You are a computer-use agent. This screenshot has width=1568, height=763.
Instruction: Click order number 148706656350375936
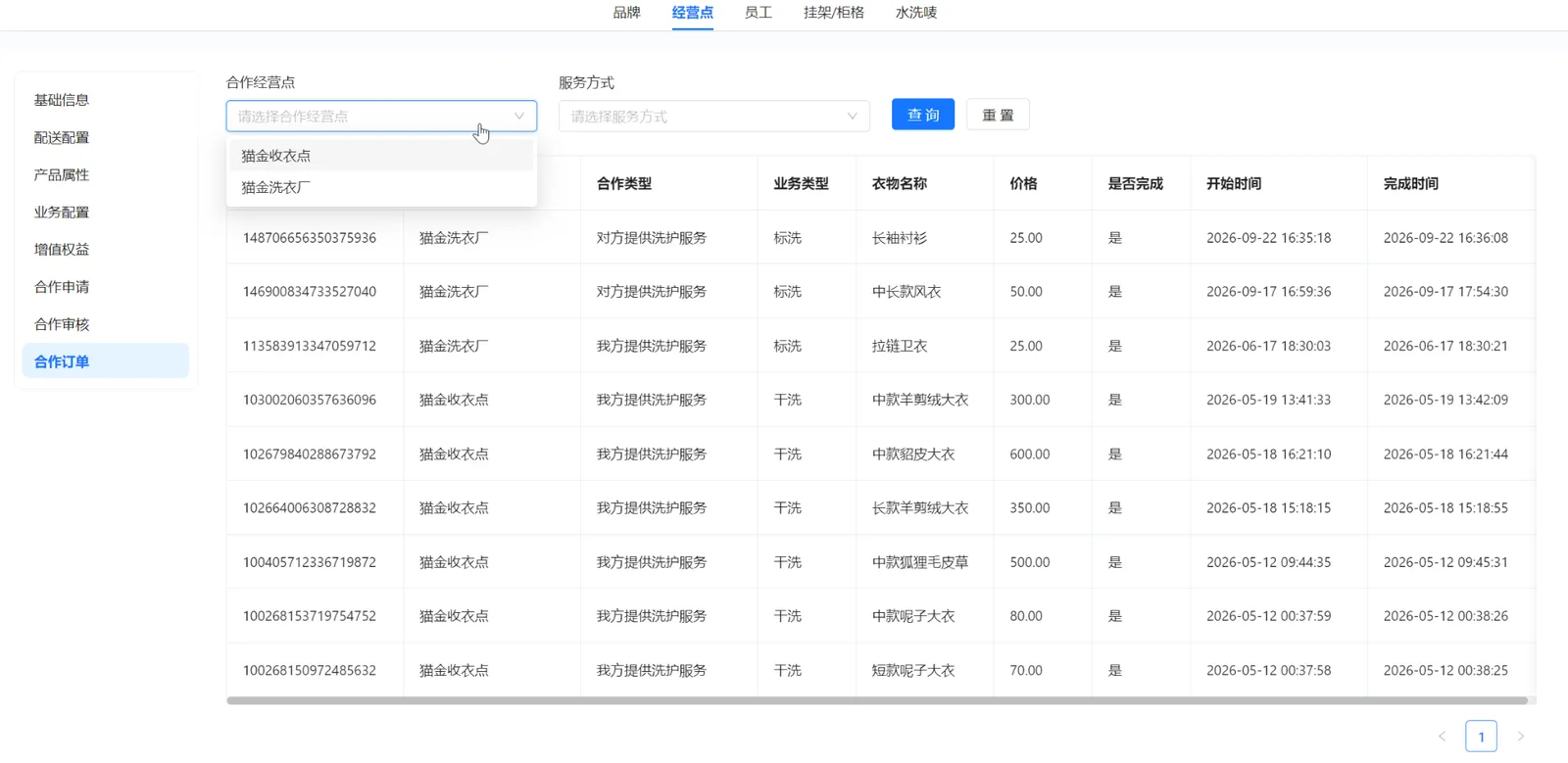pos(310,238)
